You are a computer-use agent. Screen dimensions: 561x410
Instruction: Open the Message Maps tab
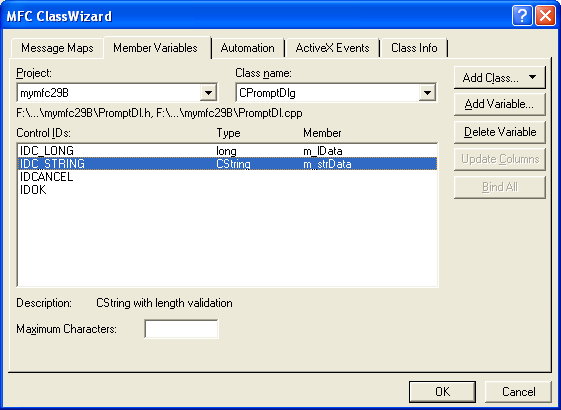coord(57,48)
